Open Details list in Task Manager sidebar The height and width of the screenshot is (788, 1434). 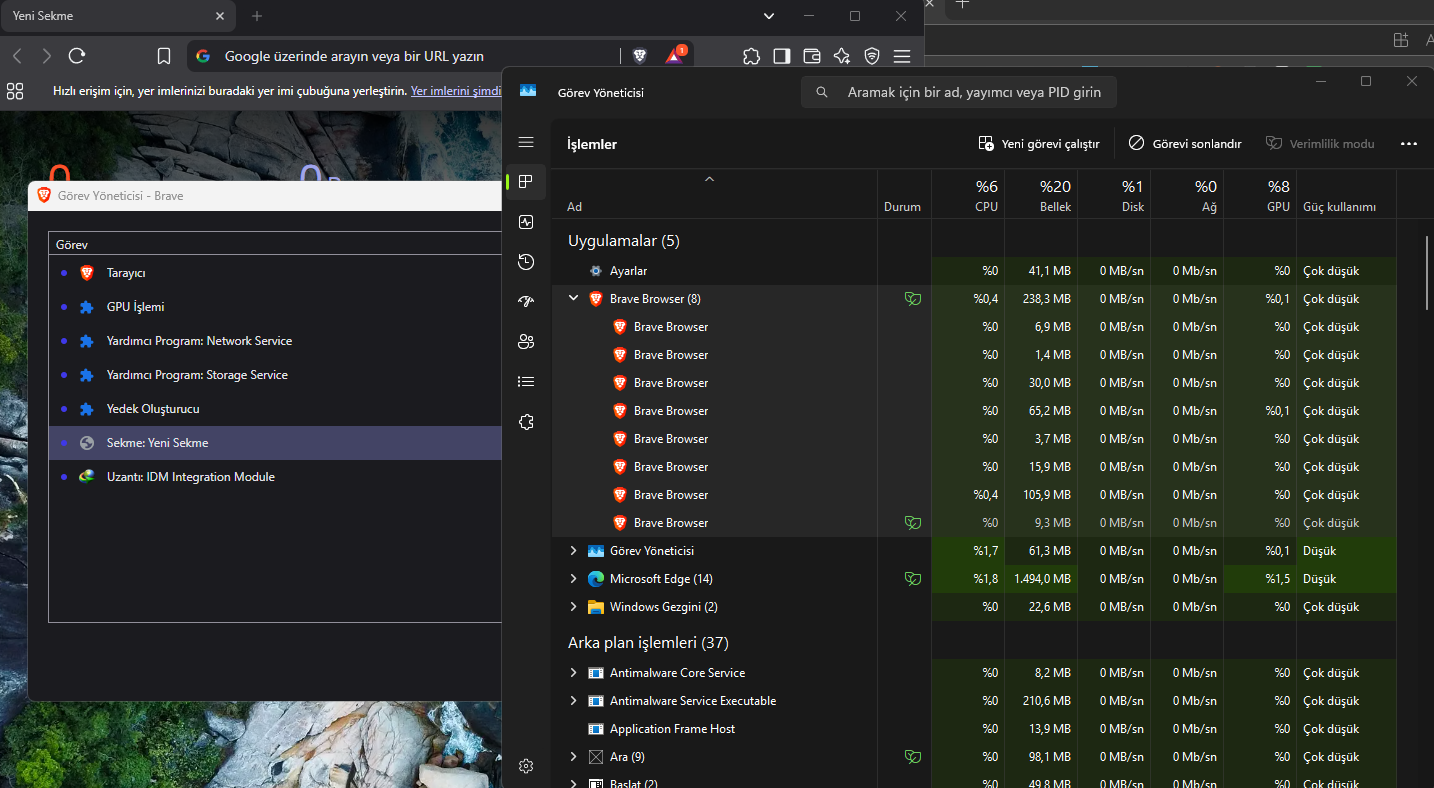pos(526,382)
